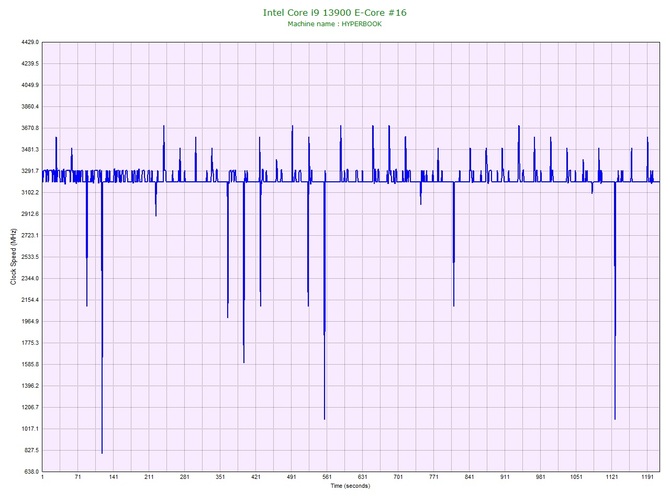
Task: Click the y-axis value "827.5"
Action: coord(31,450)
